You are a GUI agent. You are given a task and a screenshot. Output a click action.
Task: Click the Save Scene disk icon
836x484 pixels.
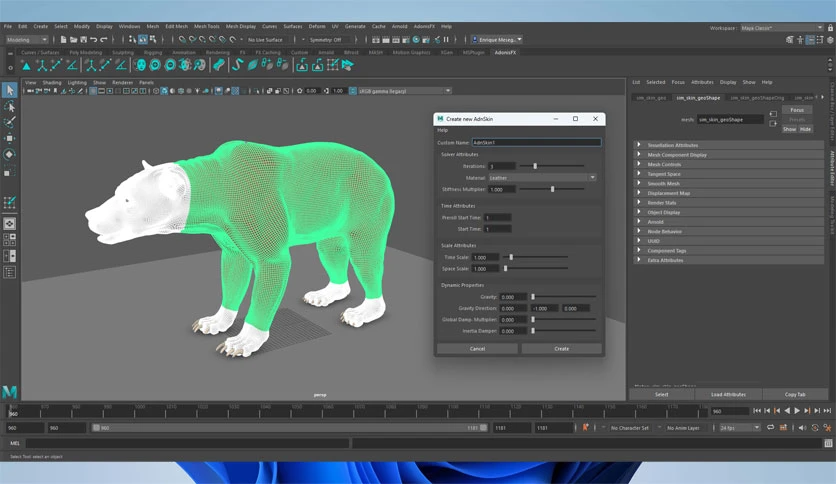click(x=84, y=39)
